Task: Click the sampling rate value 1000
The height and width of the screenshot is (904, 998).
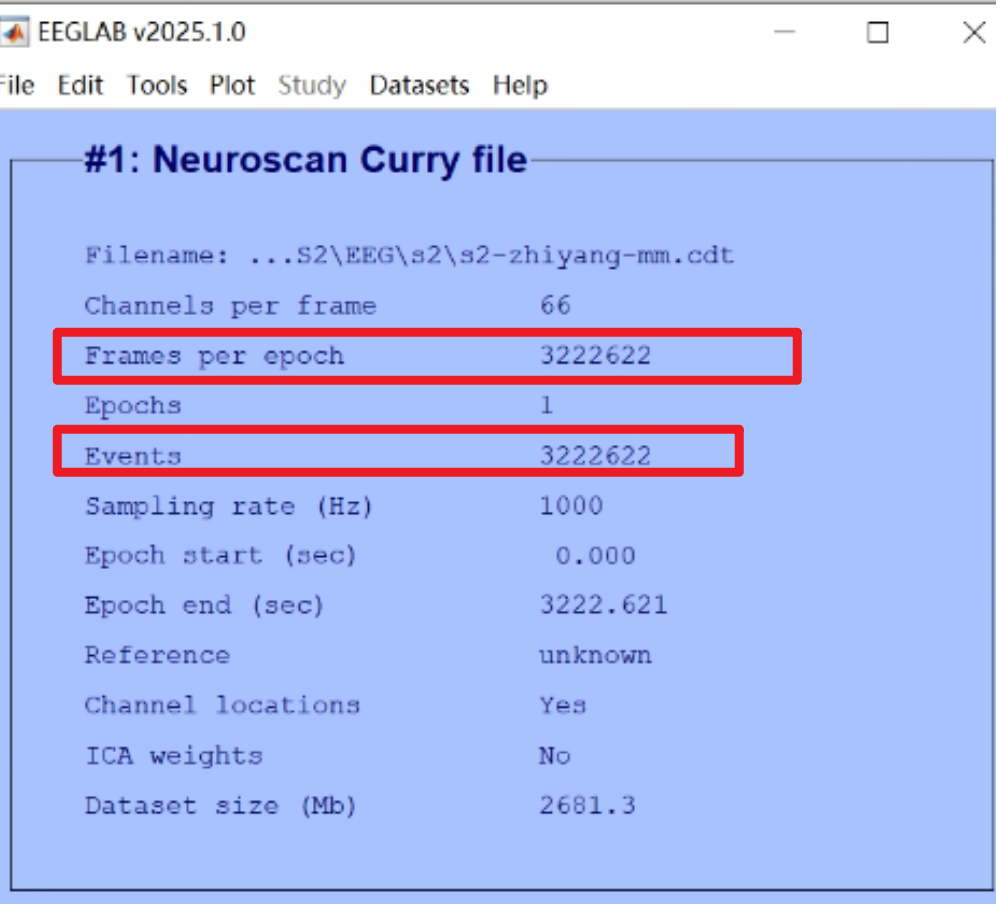Action: 571,506
